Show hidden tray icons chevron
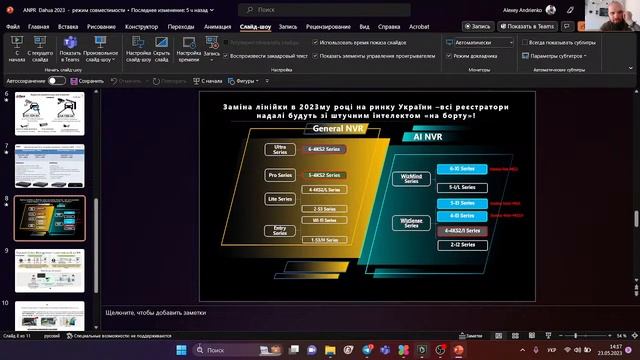This screenshot has width=640, height=360. click(x=522, y=350)
